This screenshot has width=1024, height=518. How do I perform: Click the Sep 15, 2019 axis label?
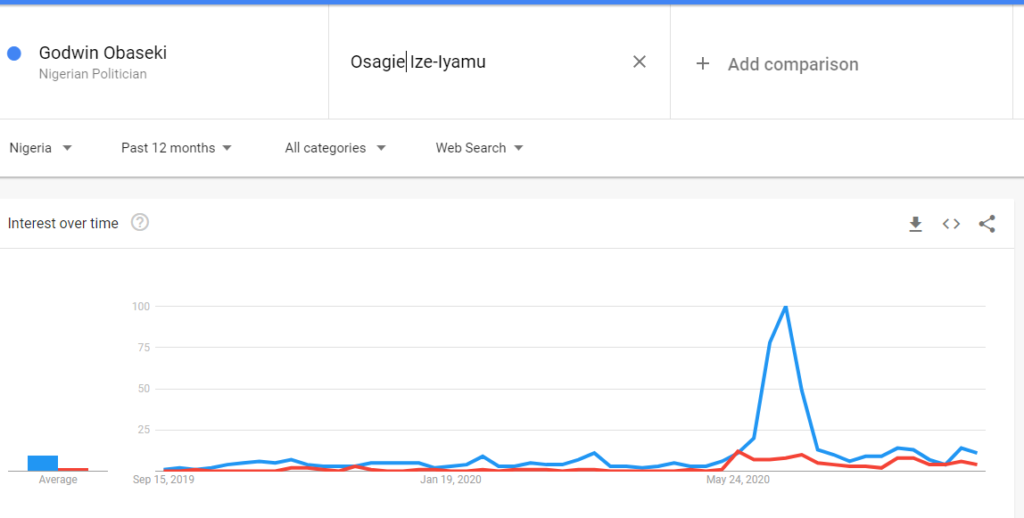tap(163, 479)
